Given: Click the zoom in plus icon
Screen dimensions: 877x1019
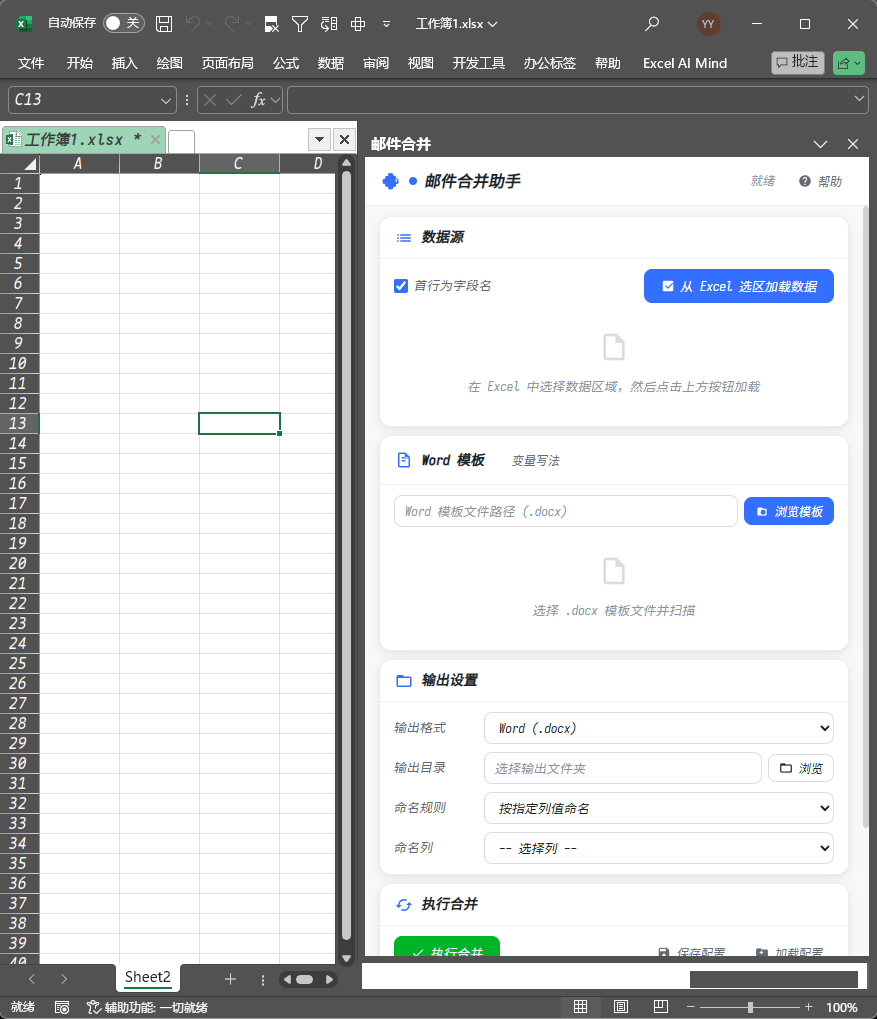Looking at the screenshot, I should tap(808, 1007).
